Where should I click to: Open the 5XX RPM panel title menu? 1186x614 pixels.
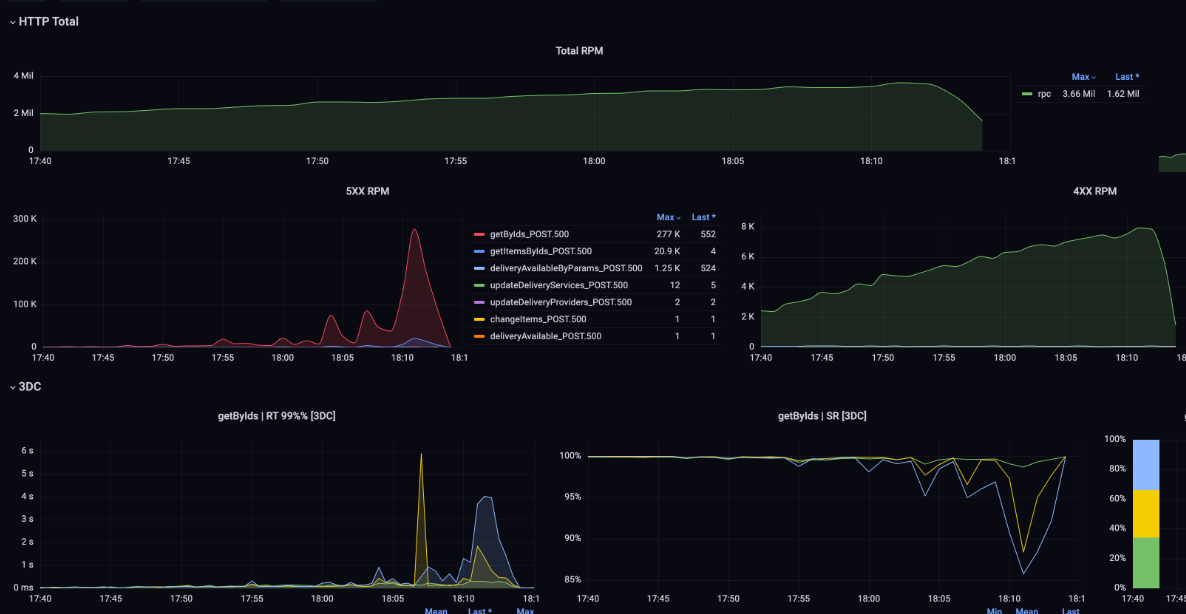[367, 191]
